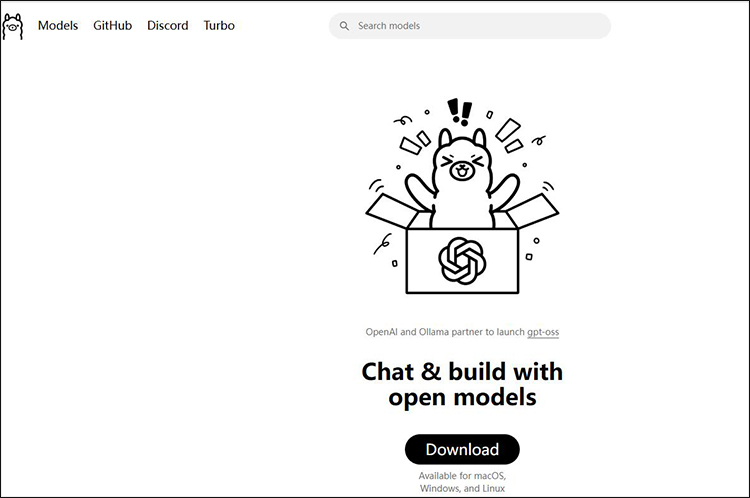Image resolution: width=750 pixels, height=498 pixels.
Task: Focus the Search models field
Action: point(470,26)
